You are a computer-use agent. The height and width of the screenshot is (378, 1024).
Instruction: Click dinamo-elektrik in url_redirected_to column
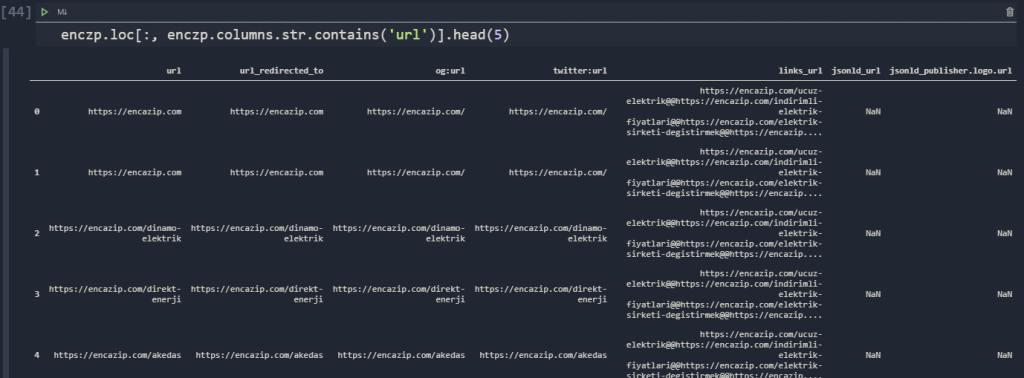pyautogui.click(x=257, y=233)
